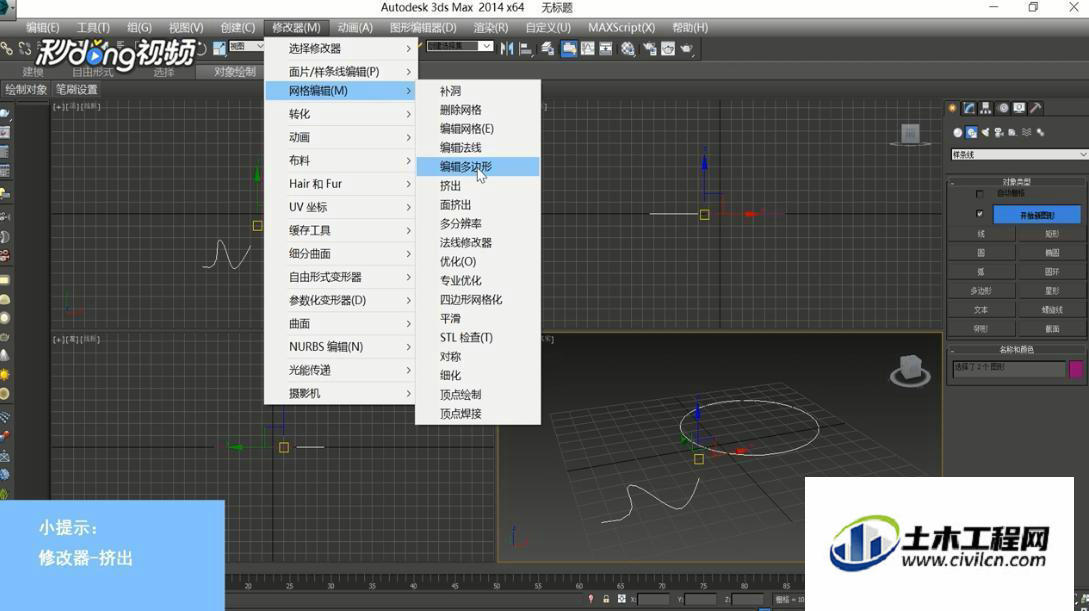This screenshot has width=1089, height=611.
Task: Select 法线修改器 menu entry
Action: coord(478,243)
